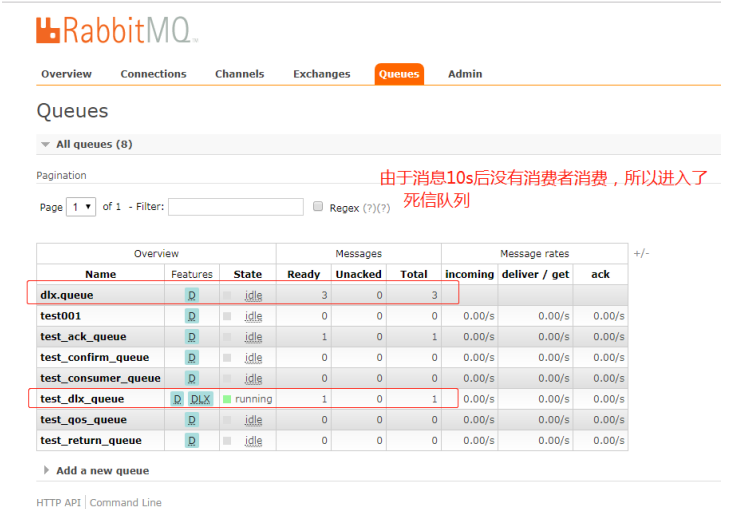Sort by the incoming column header
The height and width of the screenshot is (509, 753).
(x=469, y=274)
